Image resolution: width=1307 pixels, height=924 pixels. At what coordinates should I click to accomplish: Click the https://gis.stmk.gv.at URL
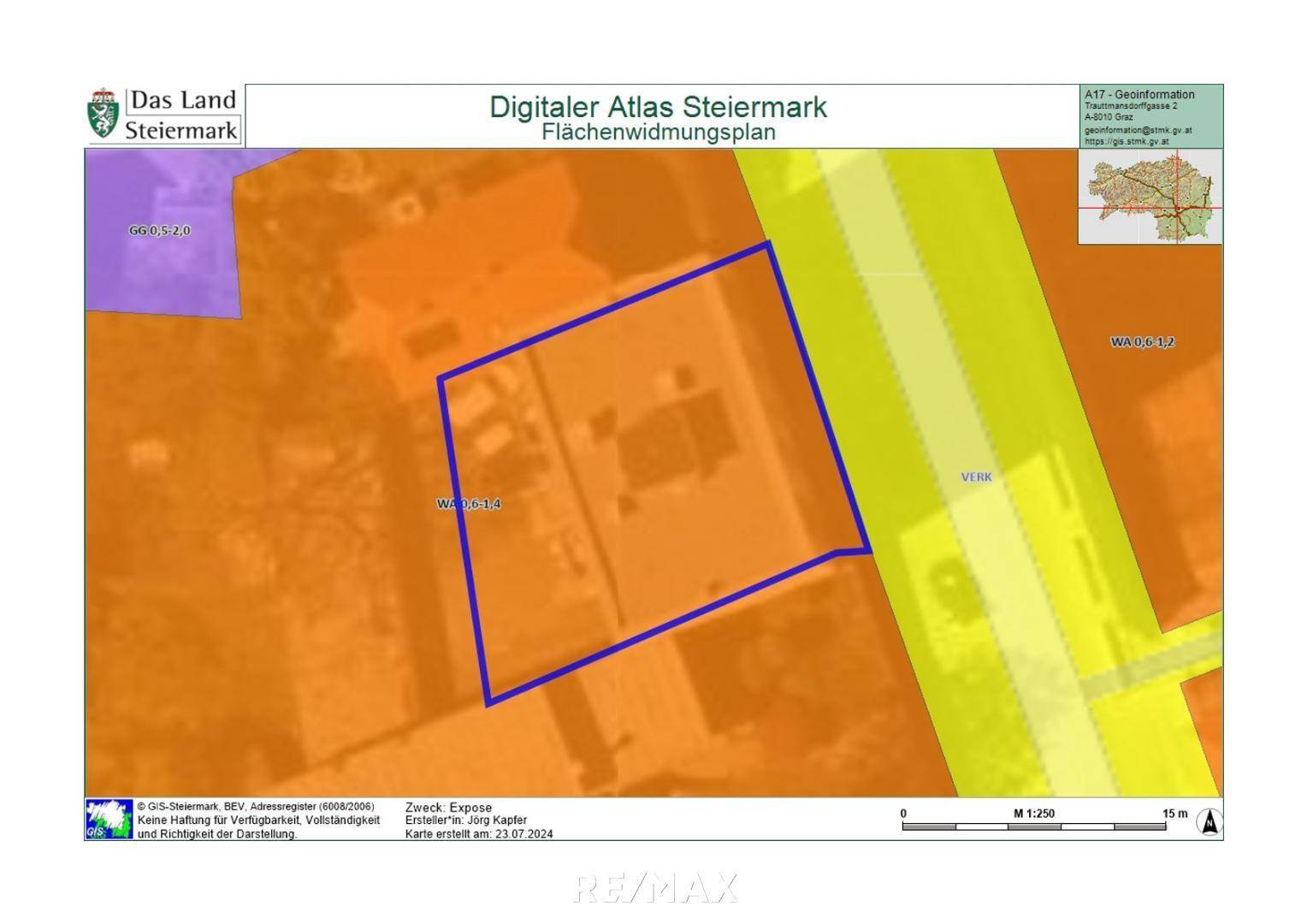click(x=1127, y=141)
